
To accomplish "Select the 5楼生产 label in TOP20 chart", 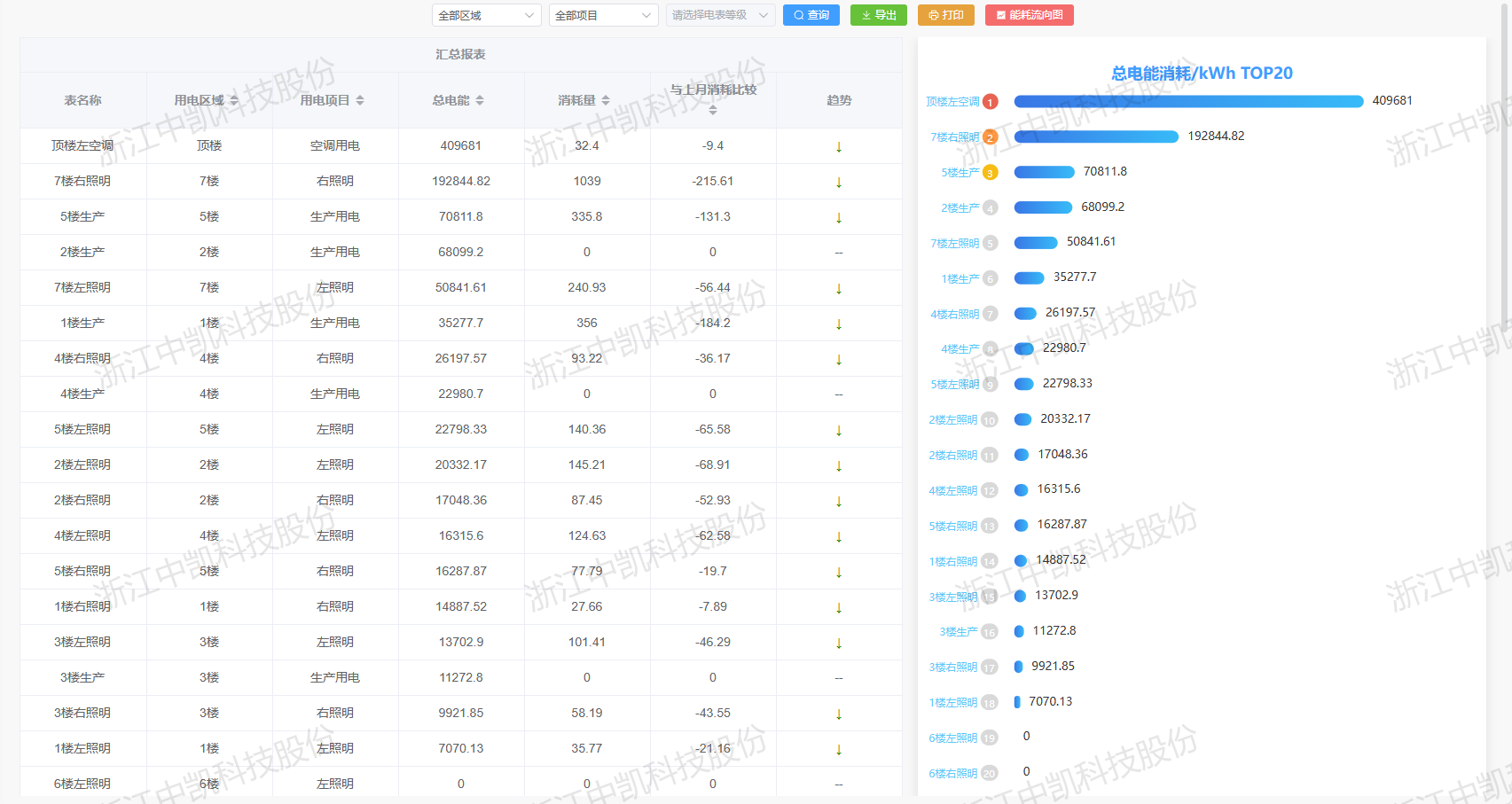I will point(960,173).
